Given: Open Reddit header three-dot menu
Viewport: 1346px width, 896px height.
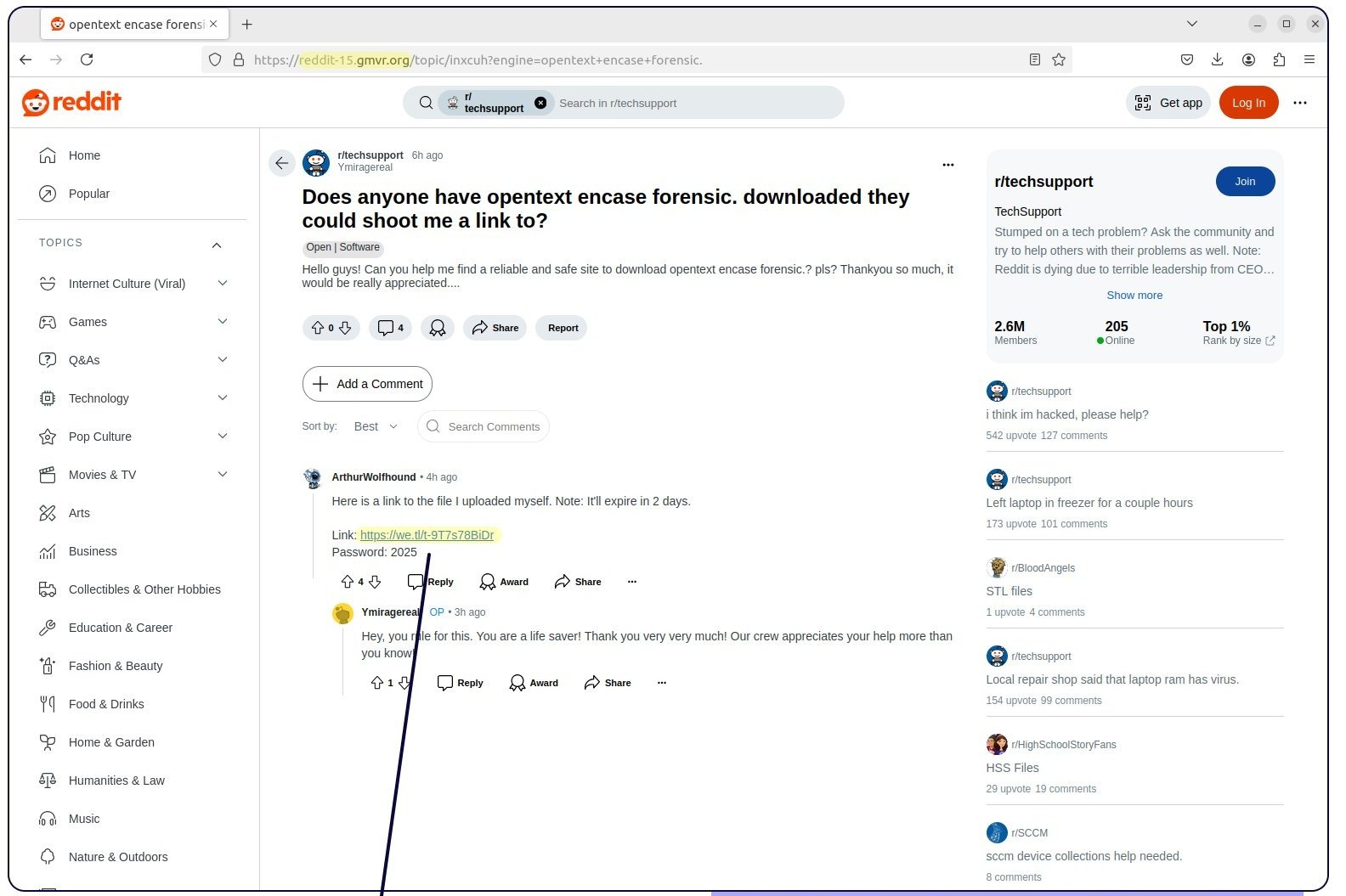Looking at the screenshot, I should tap(1300, 103).
